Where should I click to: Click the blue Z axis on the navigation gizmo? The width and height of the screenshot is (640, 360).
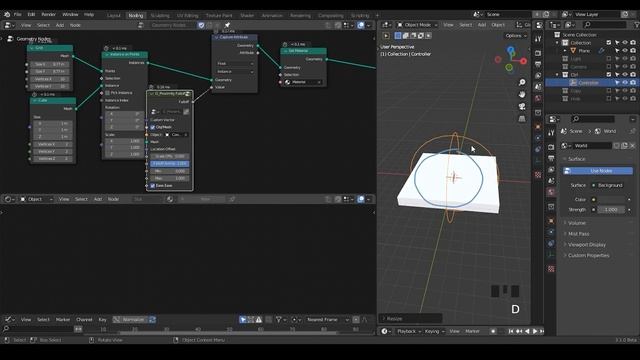tap(511, 50)
